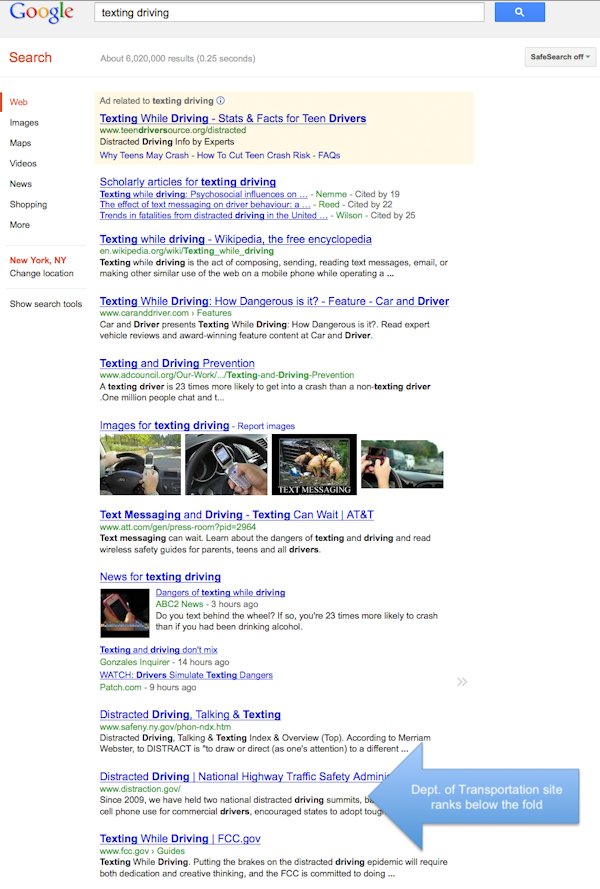The height and width of the screenshot is (889, 600).
Task: Click the ABC2 news story thumbnail
Action: click(x=125, y=613)
